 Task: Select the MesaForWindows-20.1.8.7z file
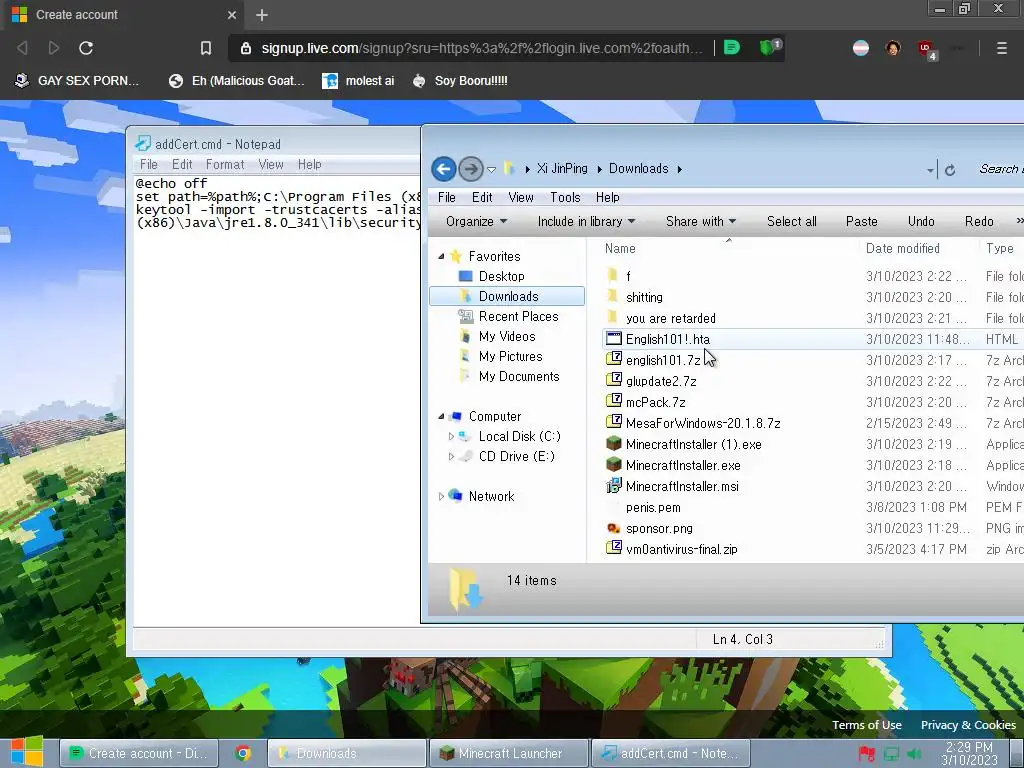(703, 423)
